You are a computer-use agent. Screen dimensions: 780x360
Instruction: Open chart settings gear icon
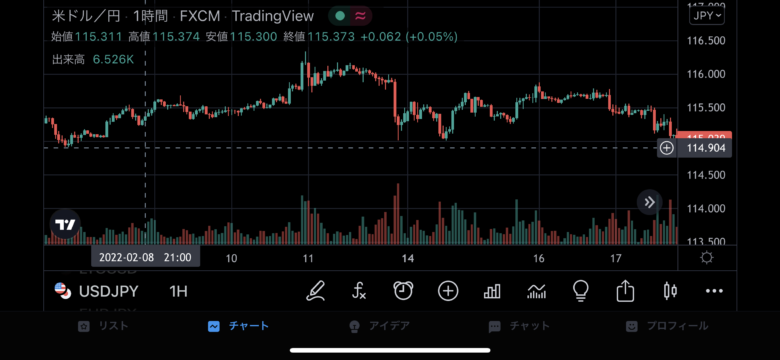[x=706, y=258]
